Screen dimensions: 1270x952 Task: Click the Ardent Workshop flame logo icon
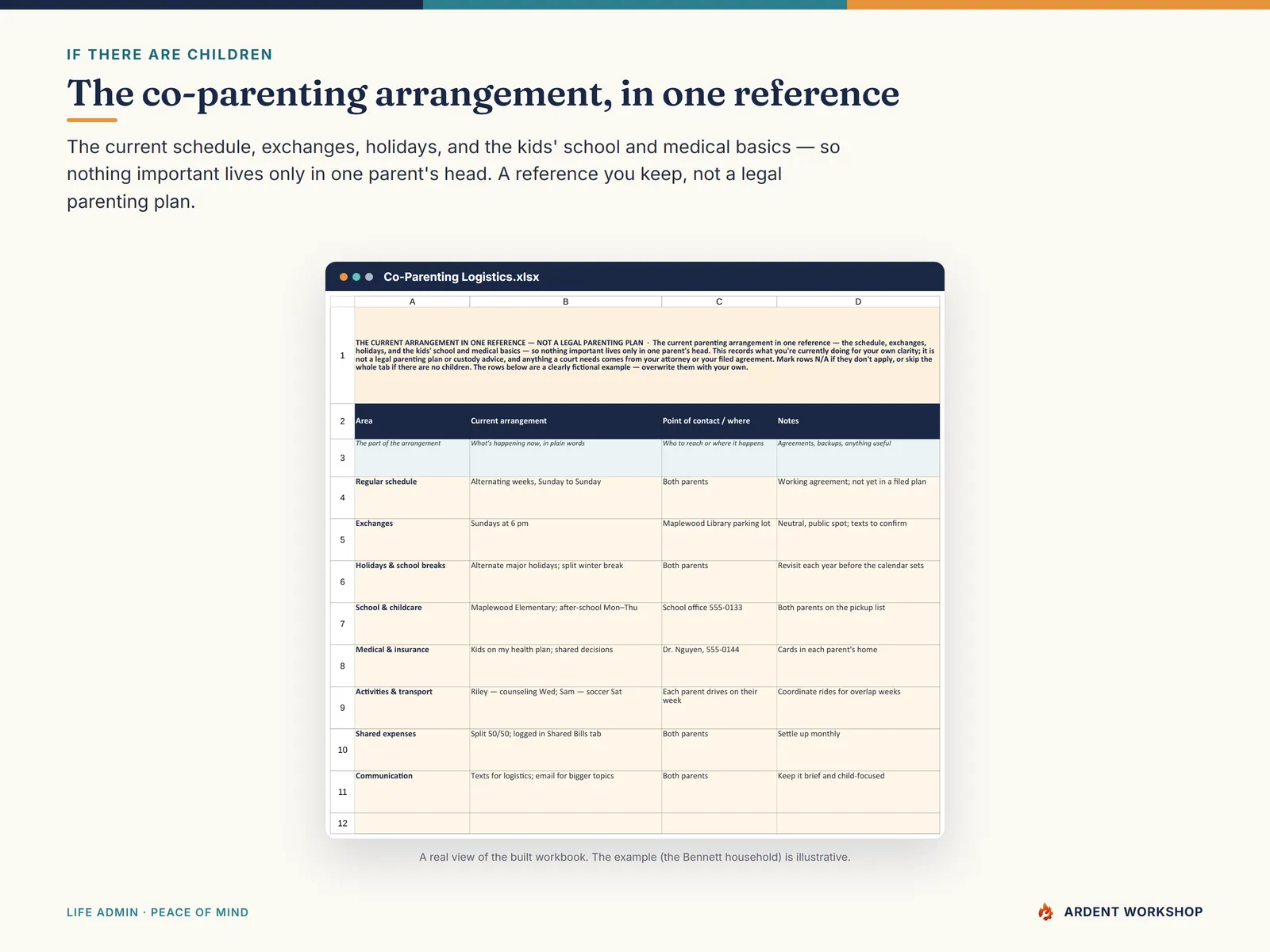click(x=1046, y=912)
